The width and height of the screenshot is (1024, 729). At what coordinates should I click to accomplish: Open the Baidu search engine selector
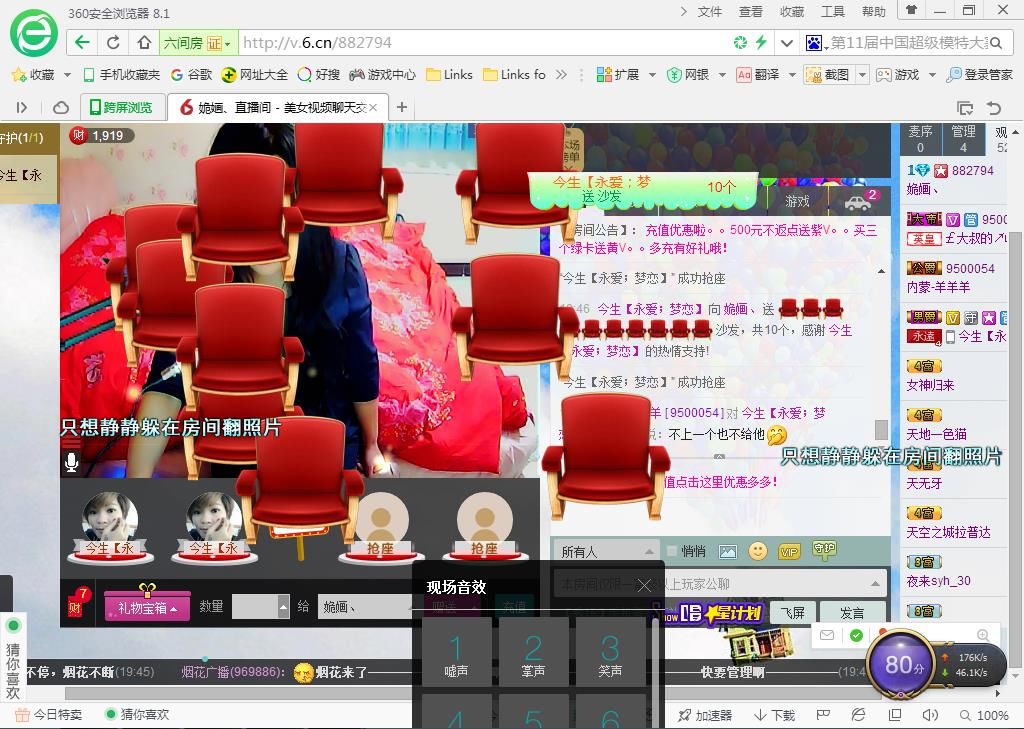[x=816, y=43]
